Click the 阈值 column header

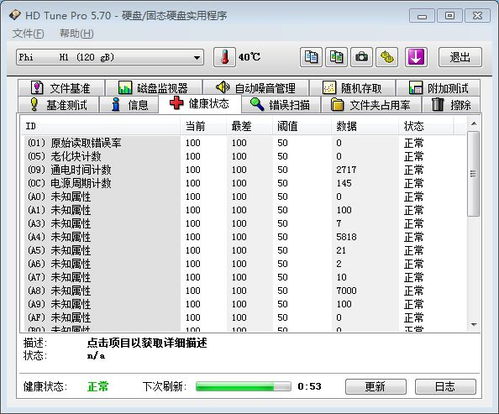[x=302, y=126]
